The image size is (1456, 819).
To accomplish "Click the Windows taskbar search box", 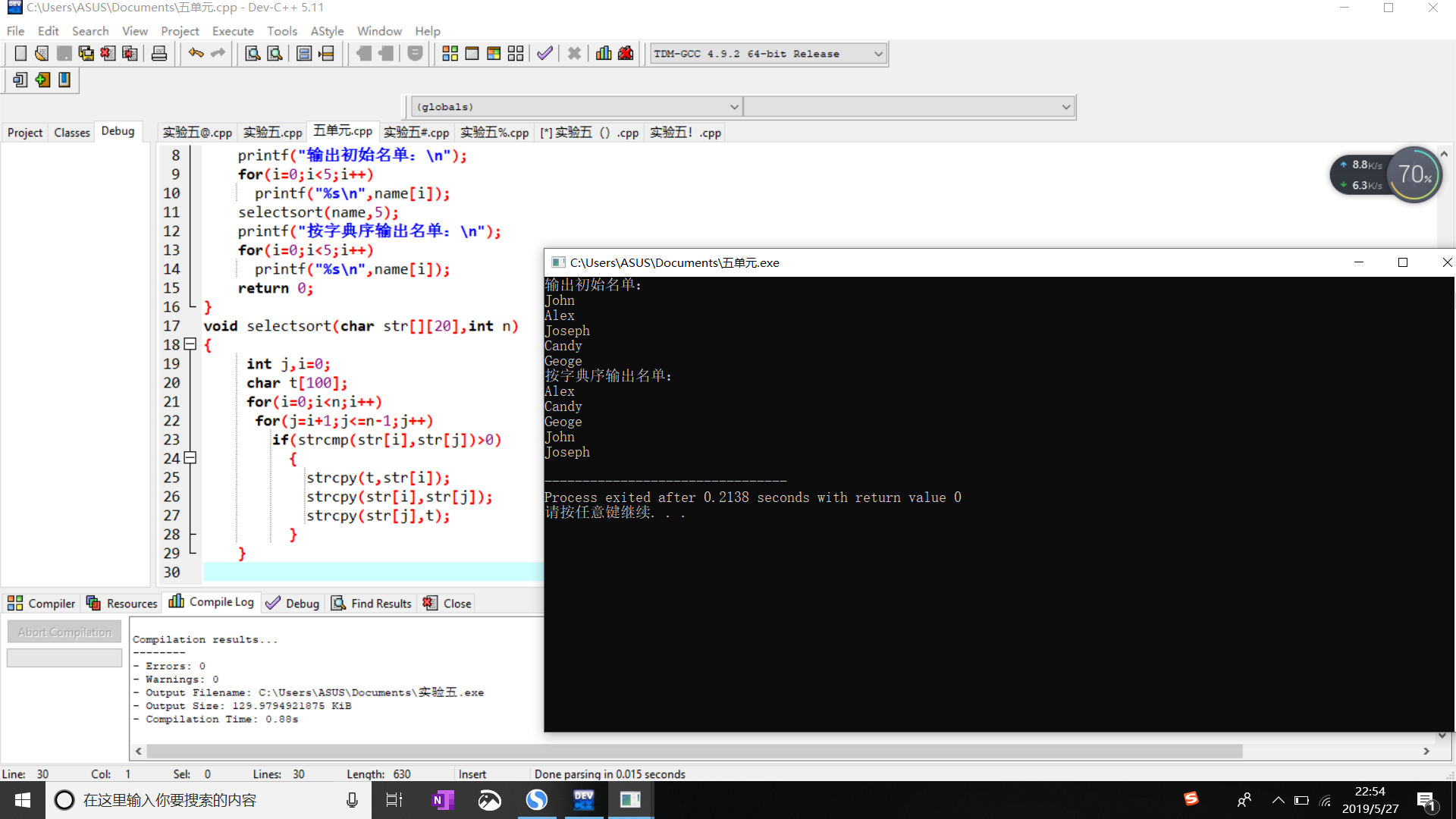I will pos(197,800).
